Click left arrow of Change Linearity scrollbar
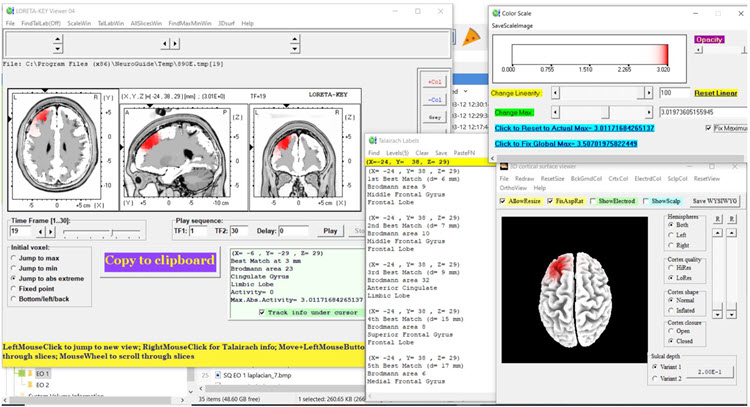The width and height of the screenshot is (750, 407). pyautogui.click(x=554, y=92)
